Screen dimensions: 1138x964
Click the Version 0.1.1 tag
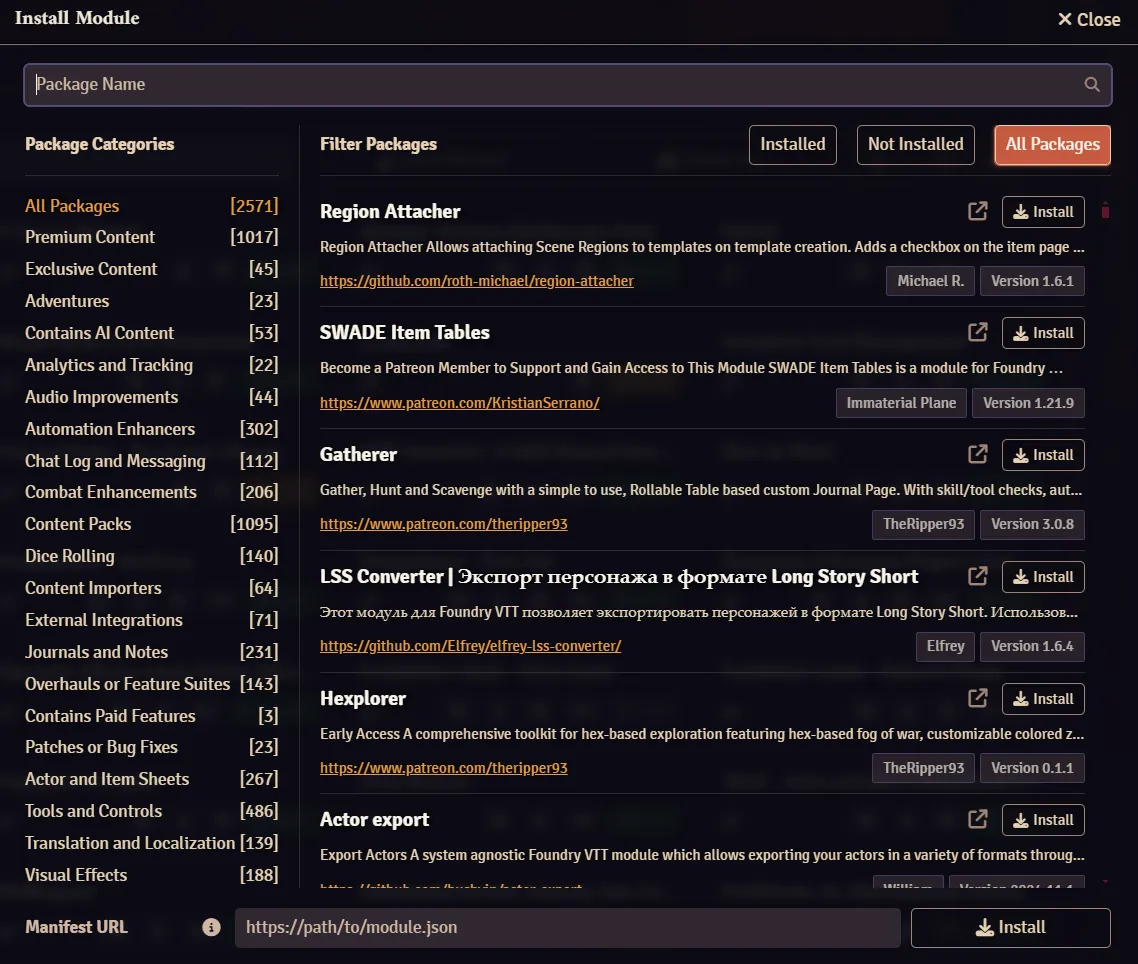pyautogui.click(x=1032, y=768)
